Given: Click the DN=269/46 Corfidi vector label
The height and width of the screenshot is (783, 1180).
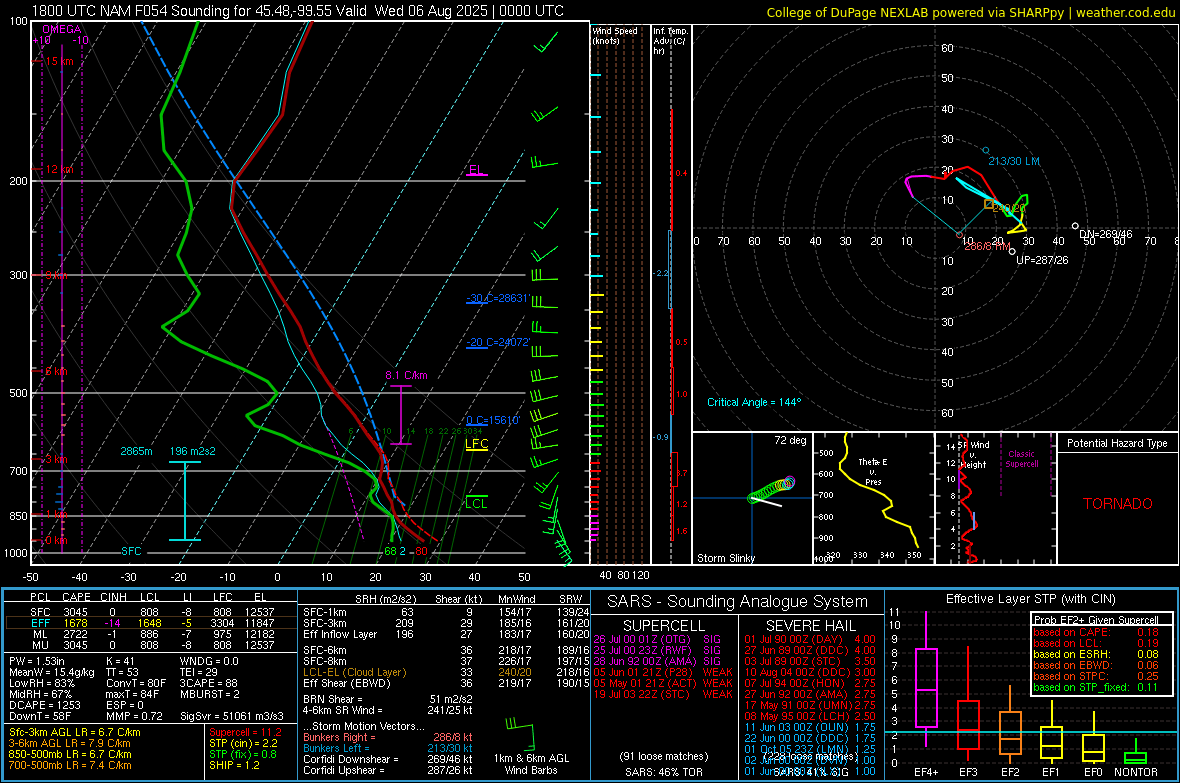Looking at the screenshot, I should 1105,234.
